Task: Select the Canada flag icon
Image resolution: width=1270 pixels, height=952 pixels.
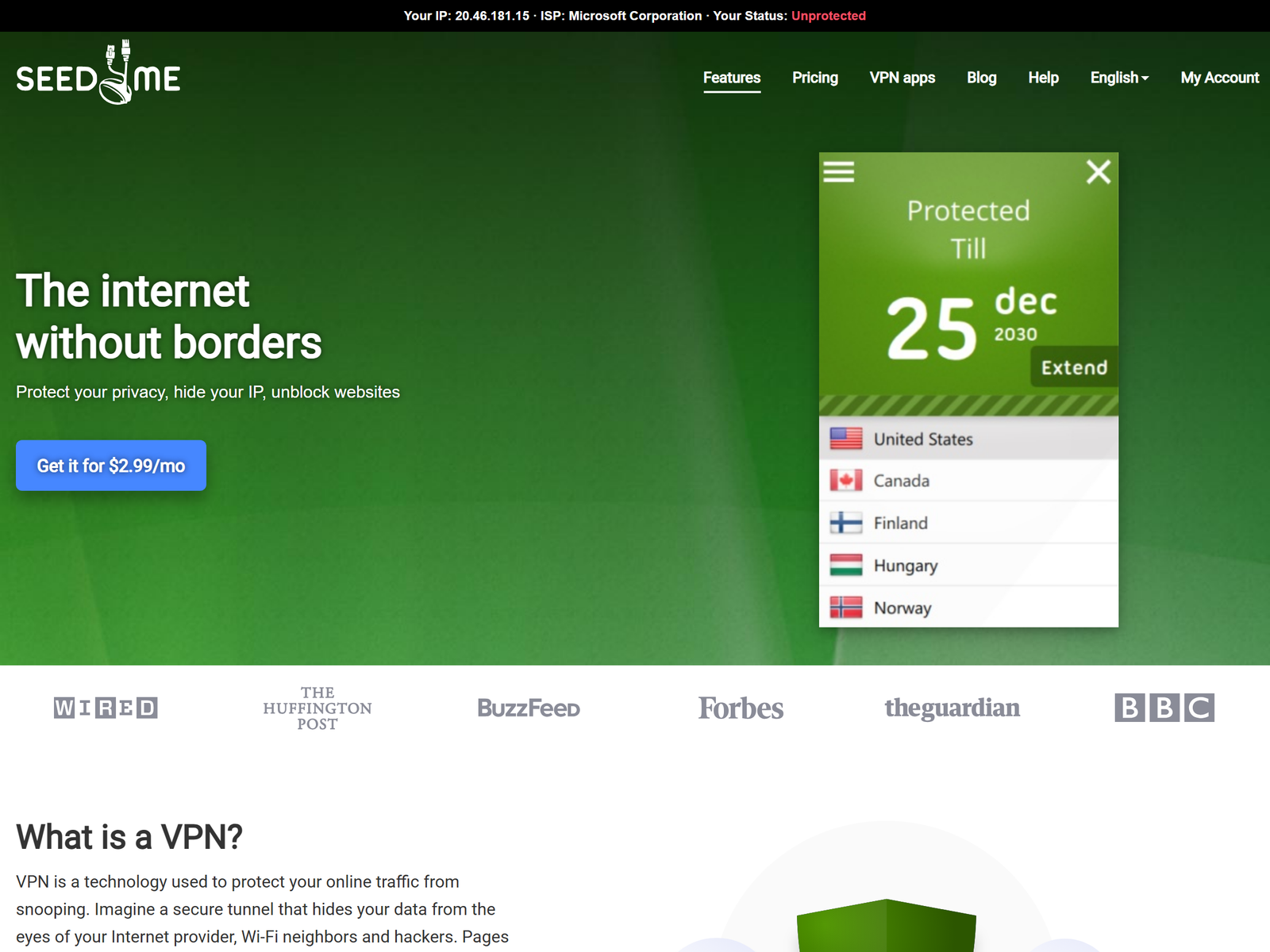Action: pyautogui.click(x=846, y=481)
